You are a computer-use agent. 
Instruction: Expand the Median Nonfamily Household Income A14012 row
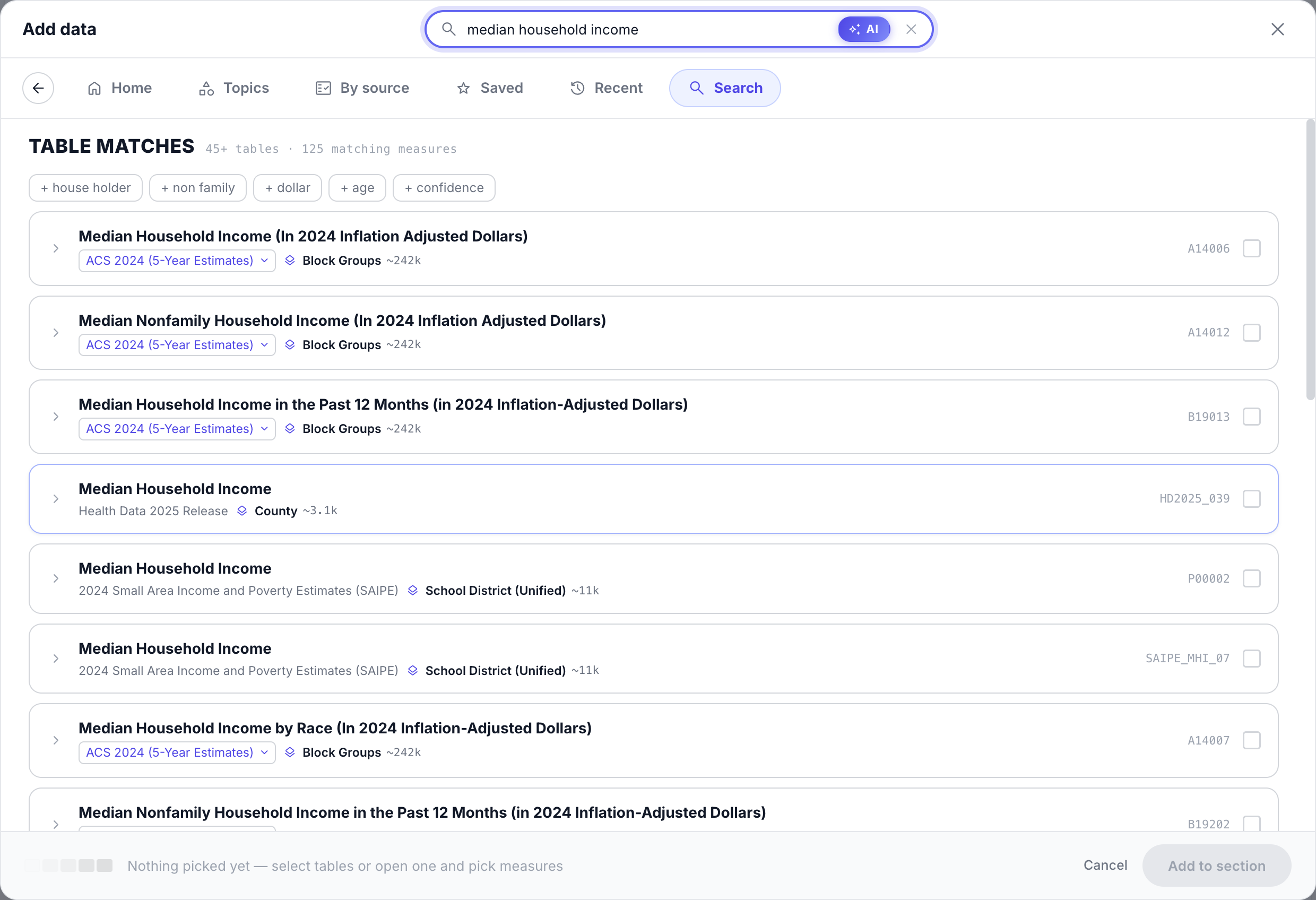coord(56,333)
